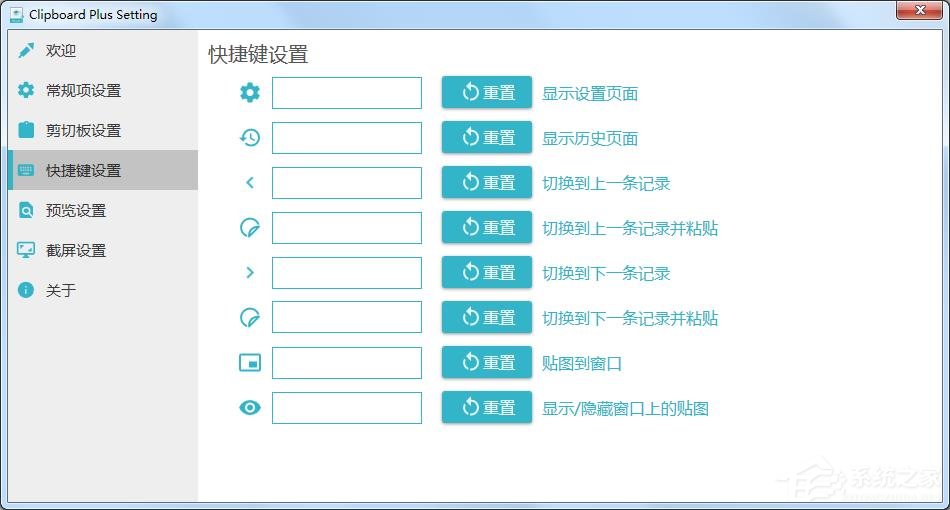This screenshot has width=950, height=510.
Task: Open 预览设置 preview settings
Action: coord(103,210)
